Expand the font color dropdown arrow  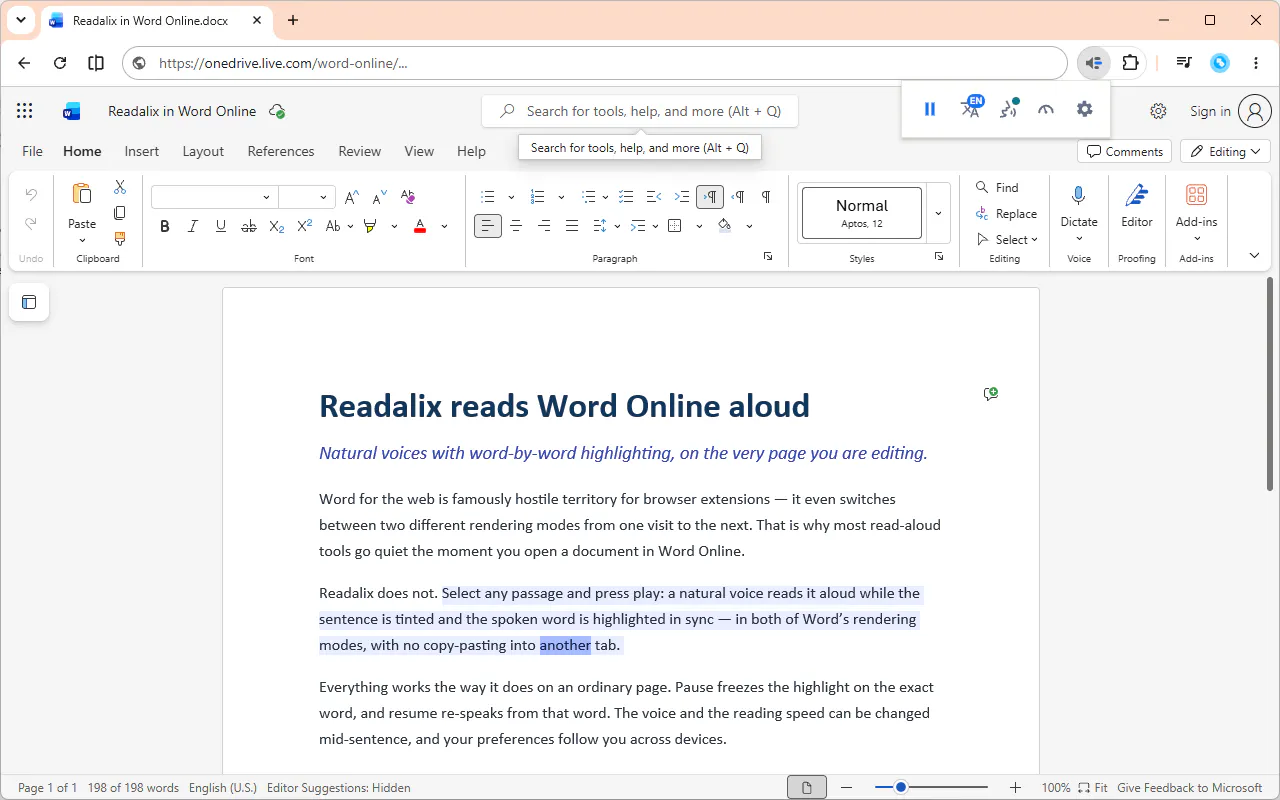click(x=444, y=226)
